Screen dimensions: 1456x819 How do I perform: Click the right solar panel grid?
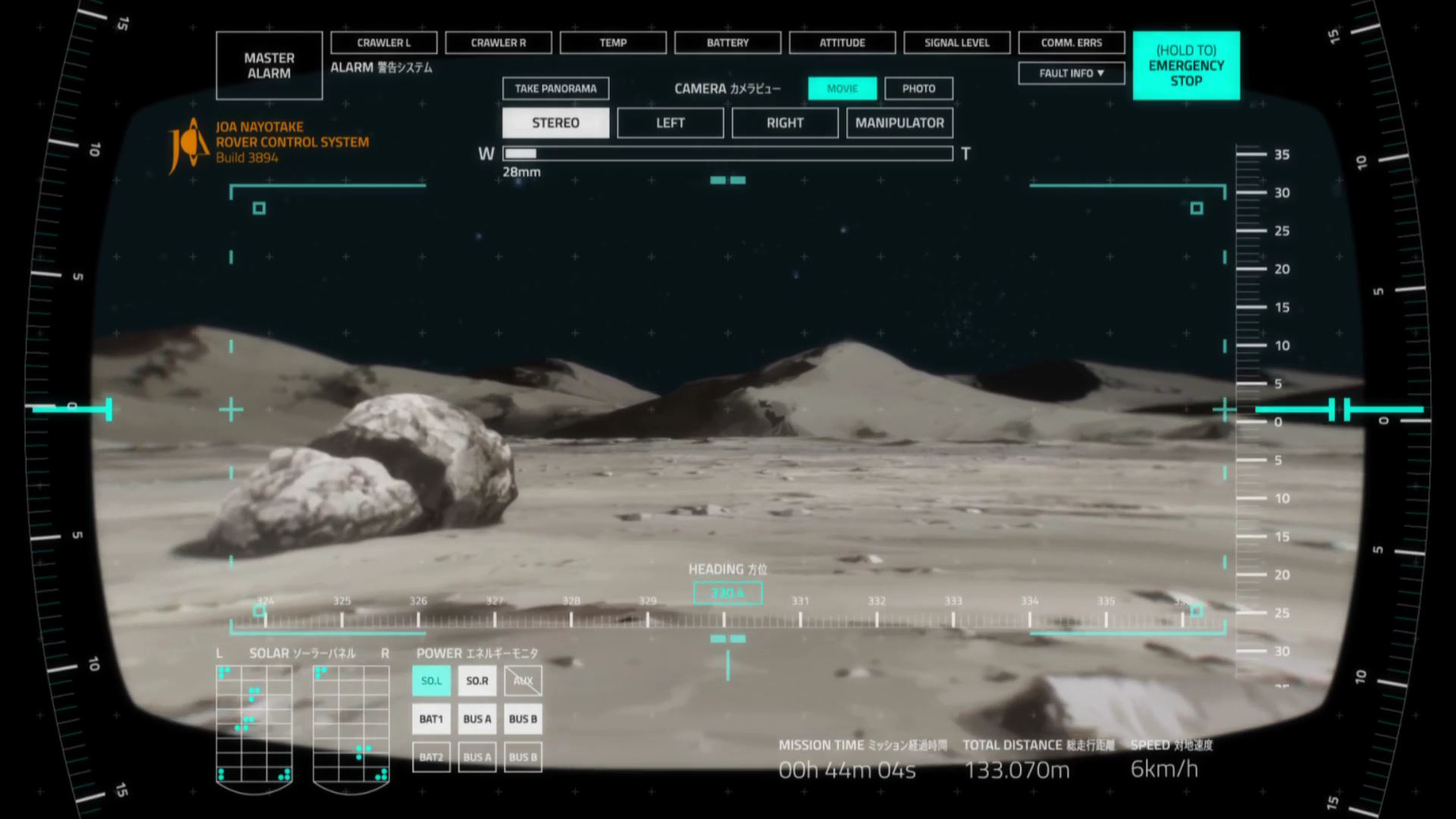351,724
